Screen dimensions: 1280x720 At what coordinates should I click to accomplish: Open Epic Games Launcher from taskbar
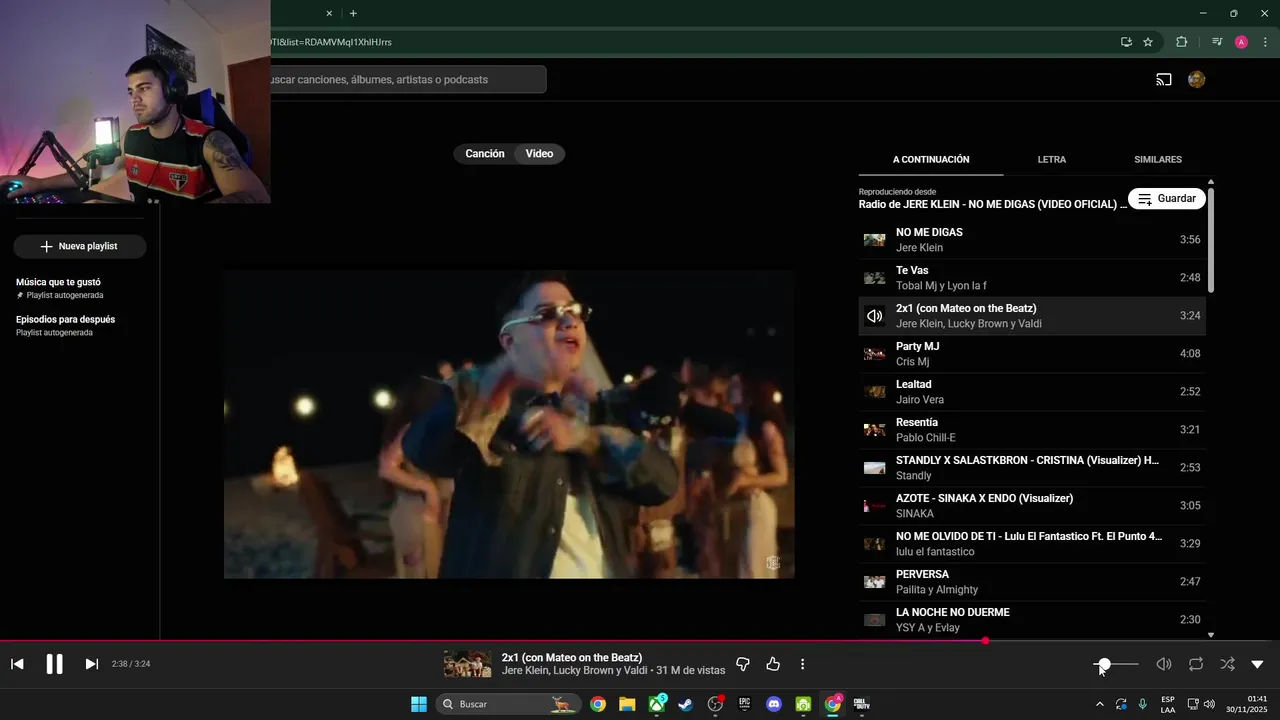click(x=744, y=704)
